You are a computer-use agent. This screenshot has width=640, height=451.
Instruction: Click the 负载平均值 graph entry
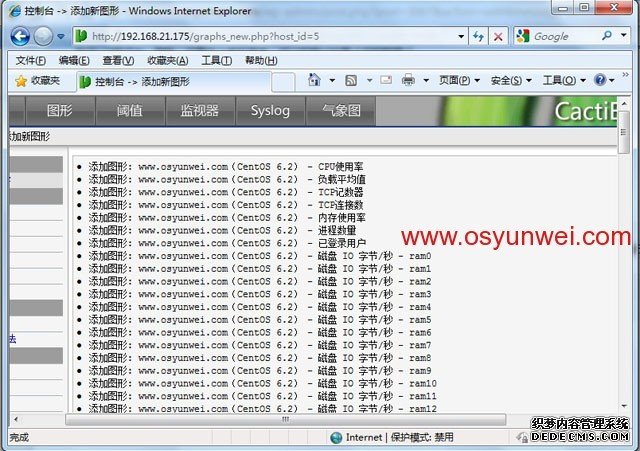(x=227, y=179)
